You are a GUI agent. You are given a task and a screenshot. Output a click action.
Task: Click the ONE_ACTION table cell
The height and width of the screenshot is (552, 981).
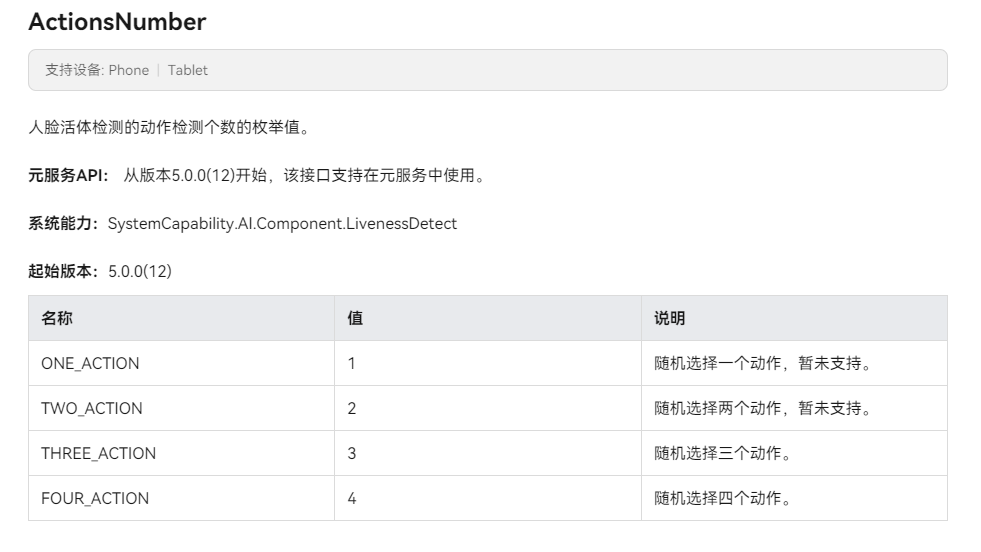pos(90,363)
